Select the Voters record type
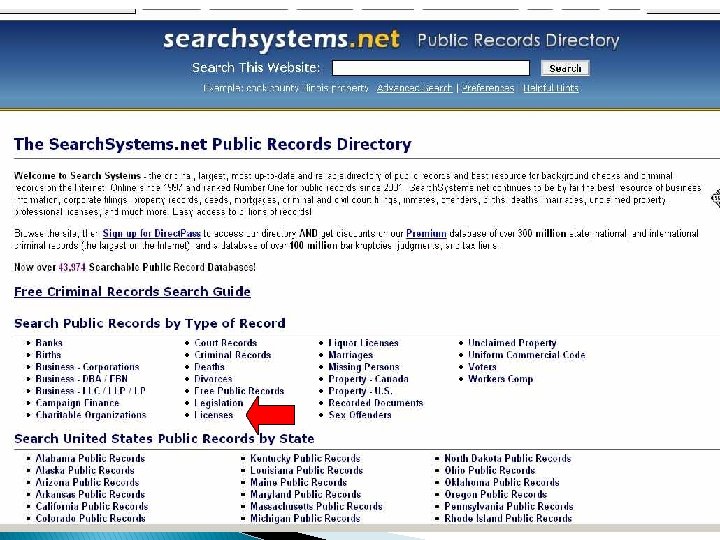The width and height of the screenshot is (720, 540). [x=482, y=367]
